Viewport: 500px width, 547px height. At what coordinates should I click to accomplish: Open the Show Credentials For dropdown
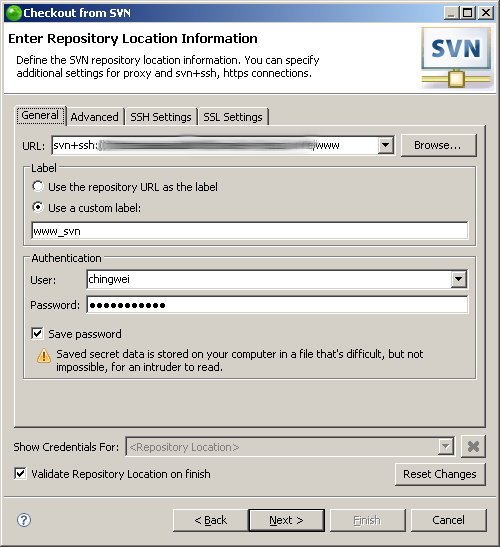[x=446, y=446]
